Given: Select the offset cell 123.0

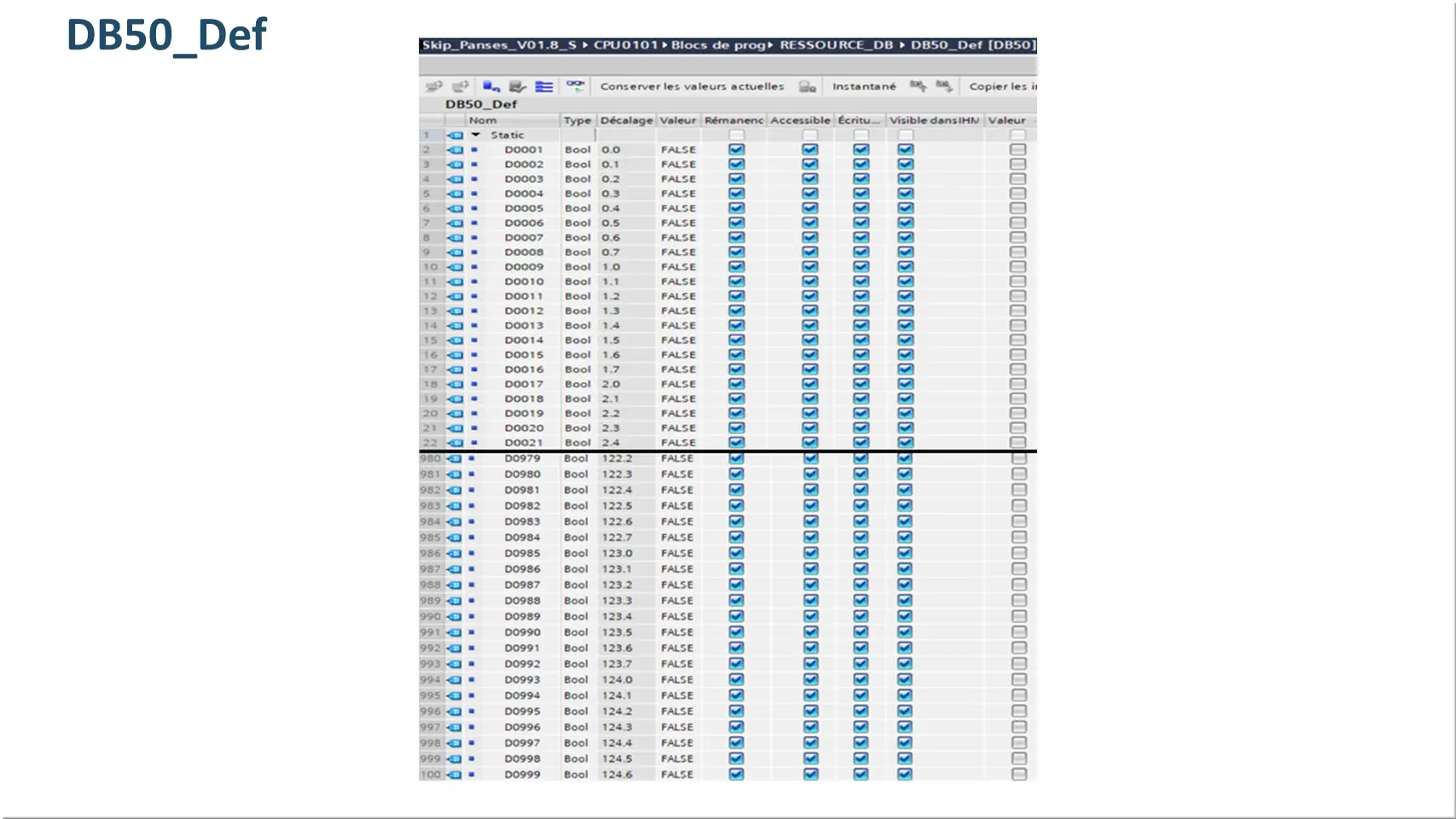Looking at the screenshot, I should point(618,554).
